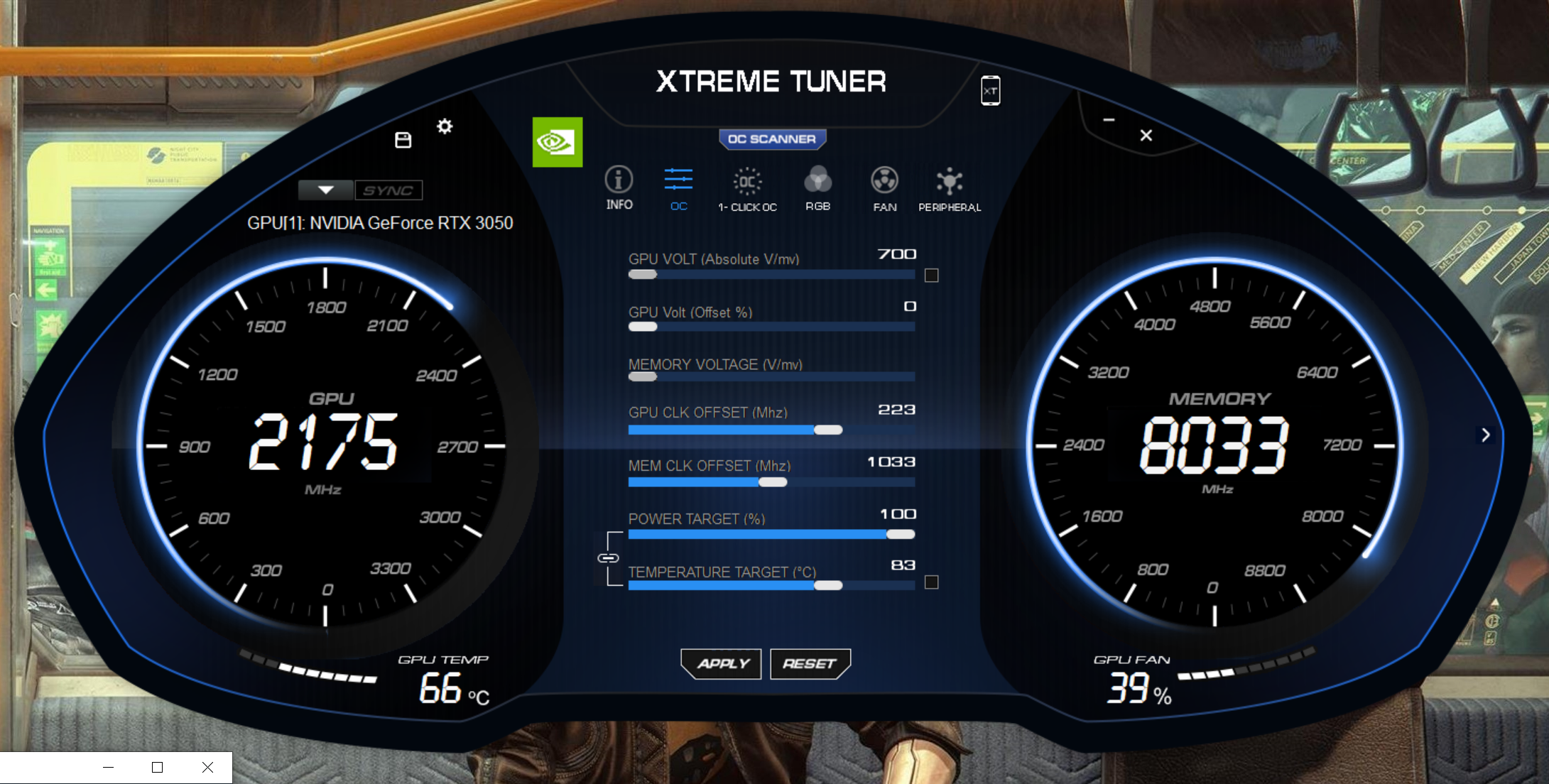Screen dimensions: 1549x784
Task: Close the bottom-left background window
Action: [x=207, y=767]
